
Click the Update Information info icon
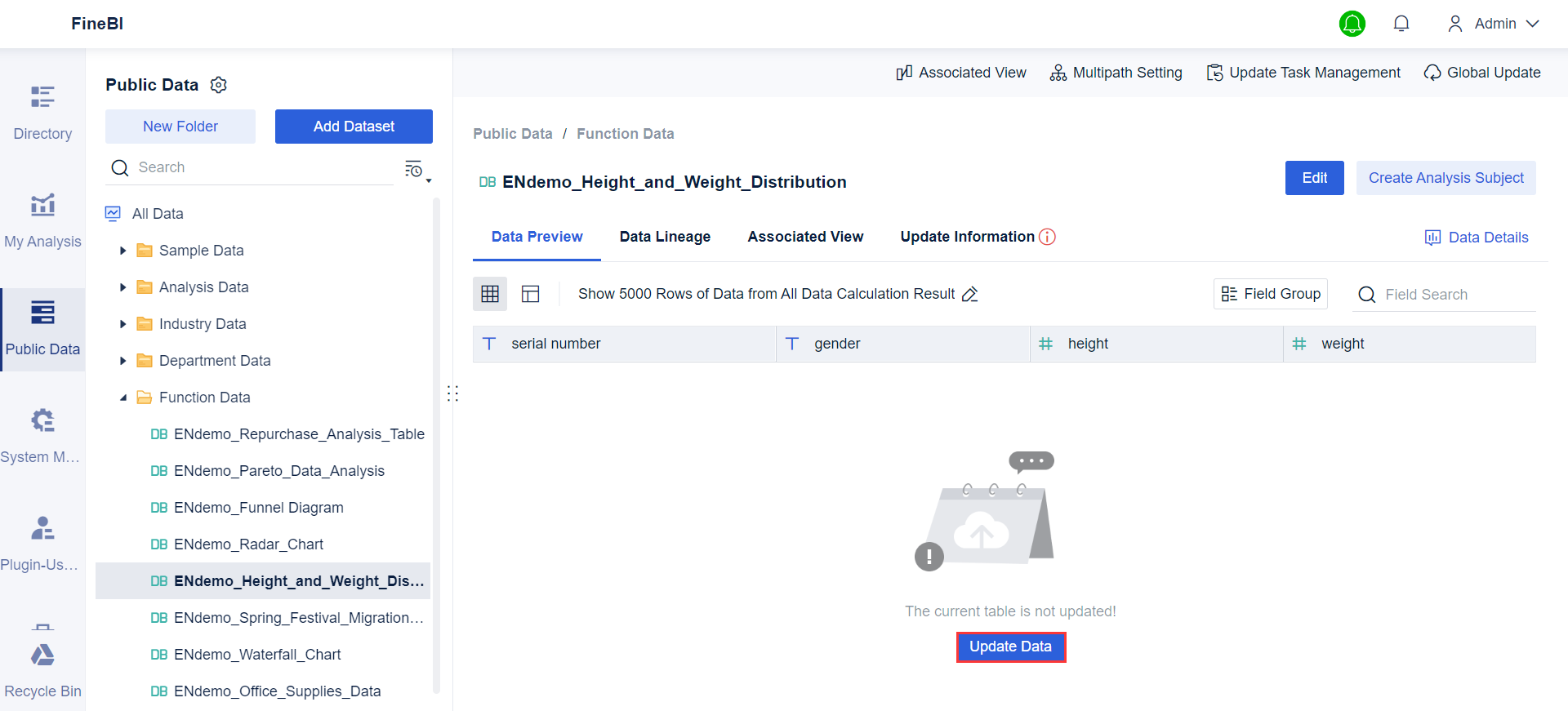tap(1047, 237)
